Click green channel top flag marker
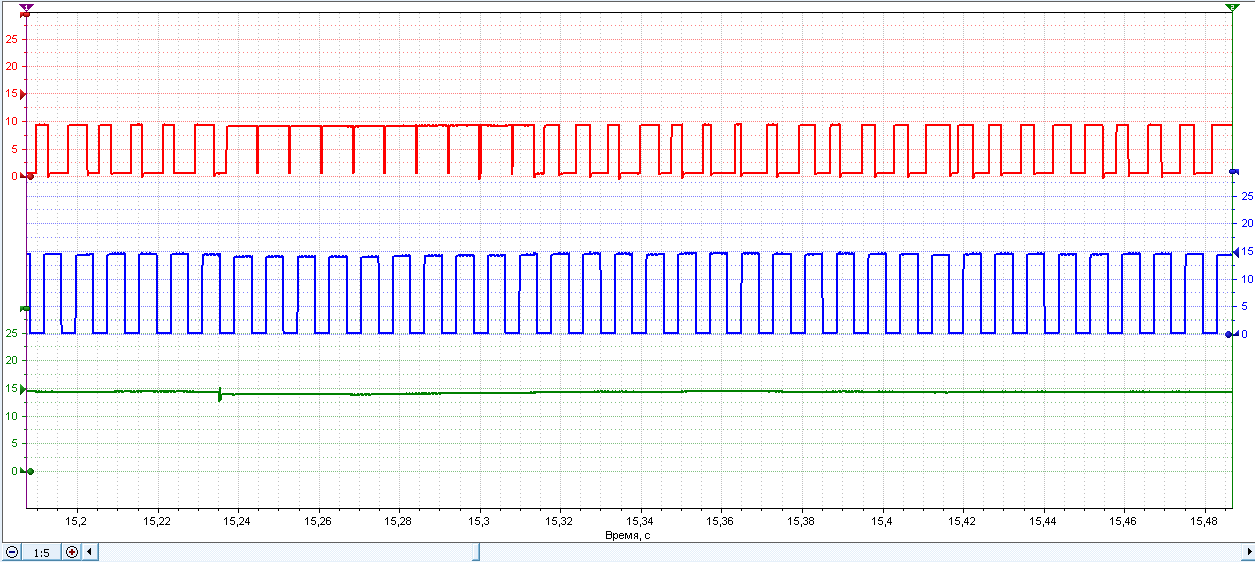 pos(25,308)
